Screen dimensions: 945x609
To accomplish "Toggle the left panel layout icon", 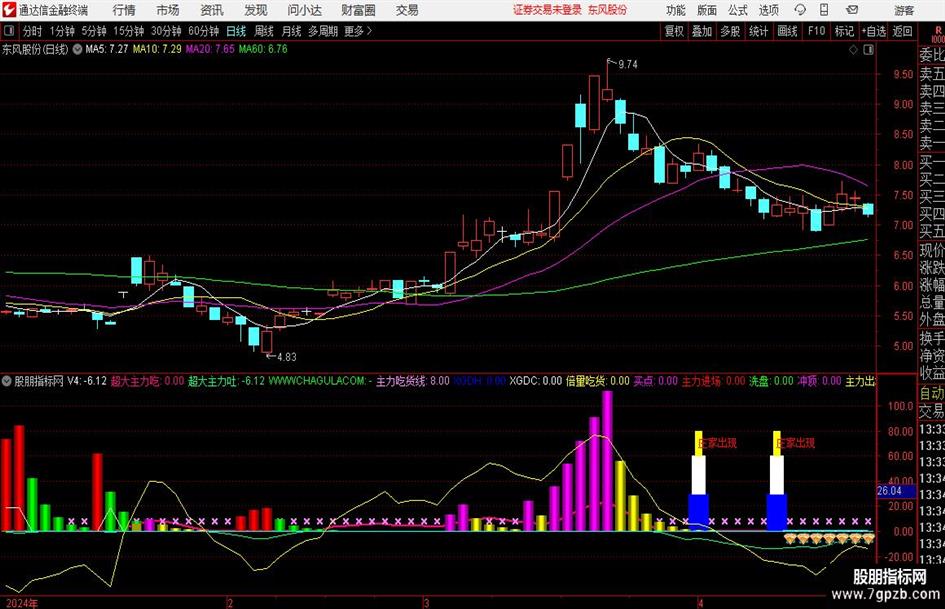I will [x=8, y=31].
